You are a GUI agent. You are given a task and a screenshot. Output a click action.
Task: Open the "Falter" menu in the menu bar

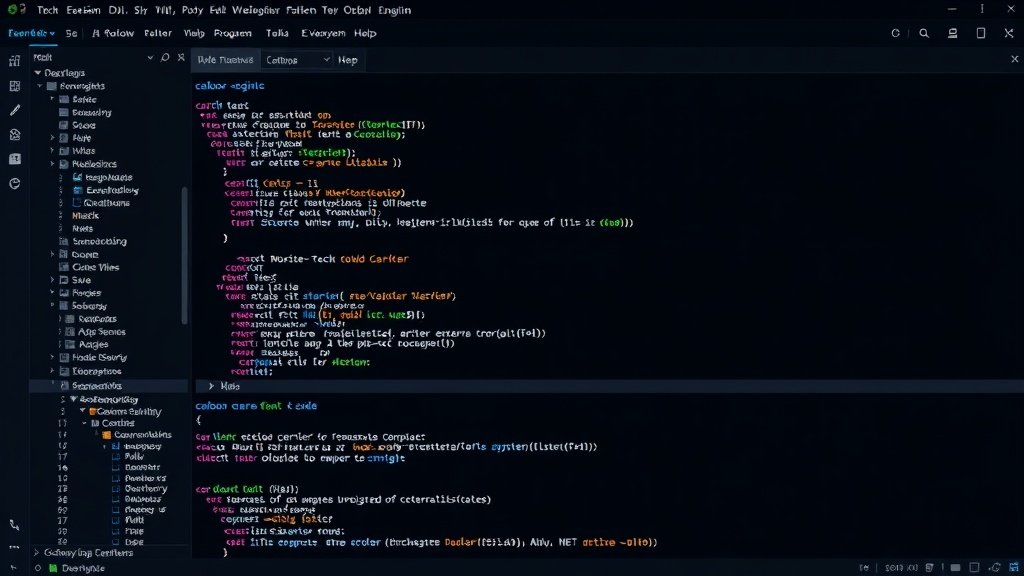click(158, 33)
